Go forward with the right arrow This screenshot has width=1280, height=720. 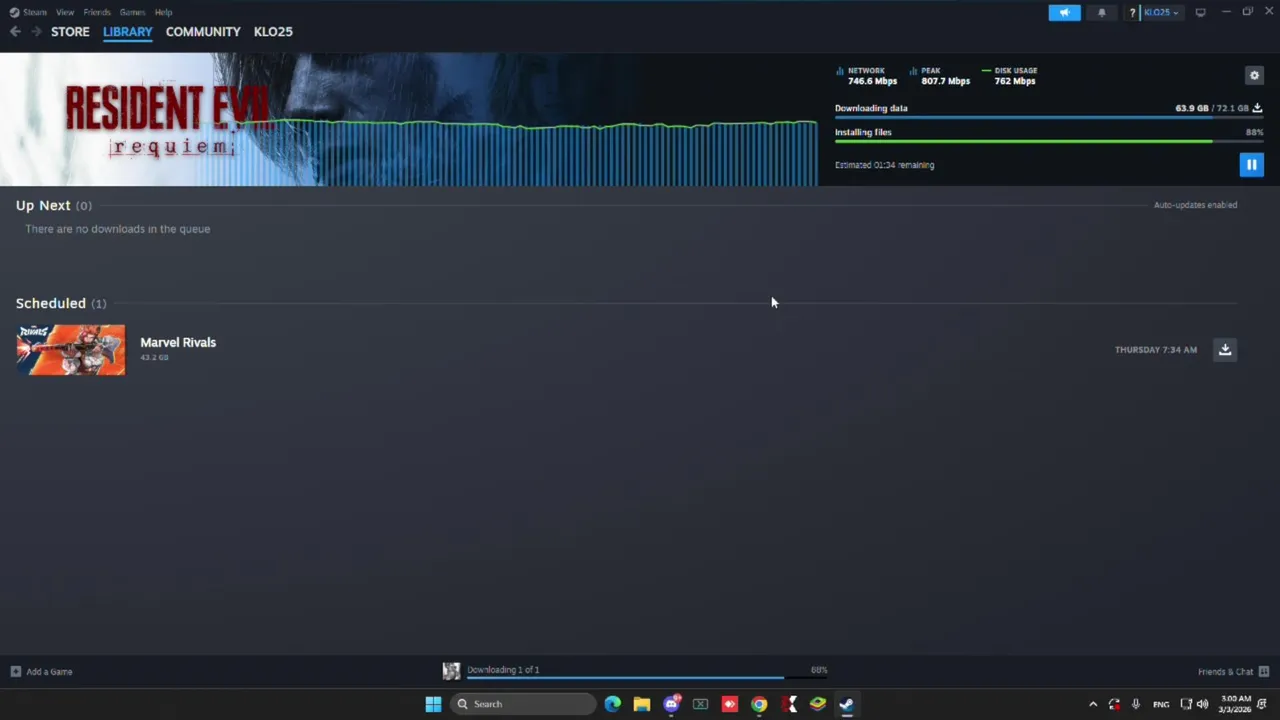(x=36, y=32)
